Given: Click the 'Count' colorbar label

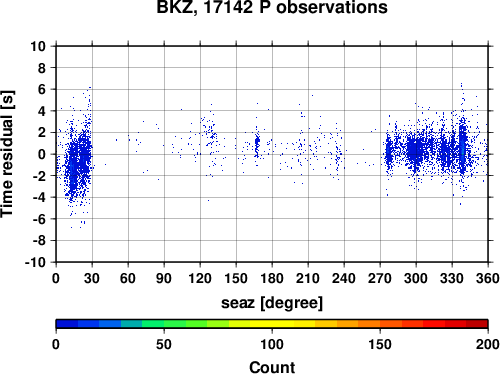Looking at the screenshot, I should pos(272,367).
